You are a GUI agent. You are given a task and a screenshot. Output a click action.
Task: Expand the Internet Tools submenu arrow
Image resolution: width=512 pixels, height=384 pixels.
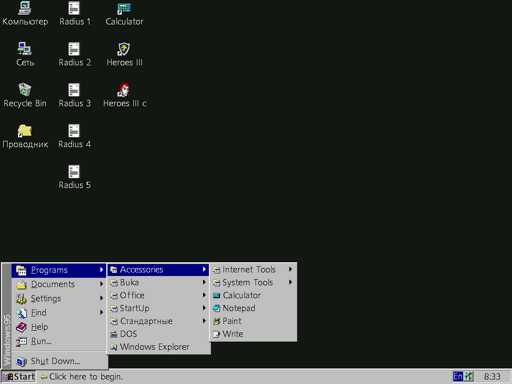[290, 269]
